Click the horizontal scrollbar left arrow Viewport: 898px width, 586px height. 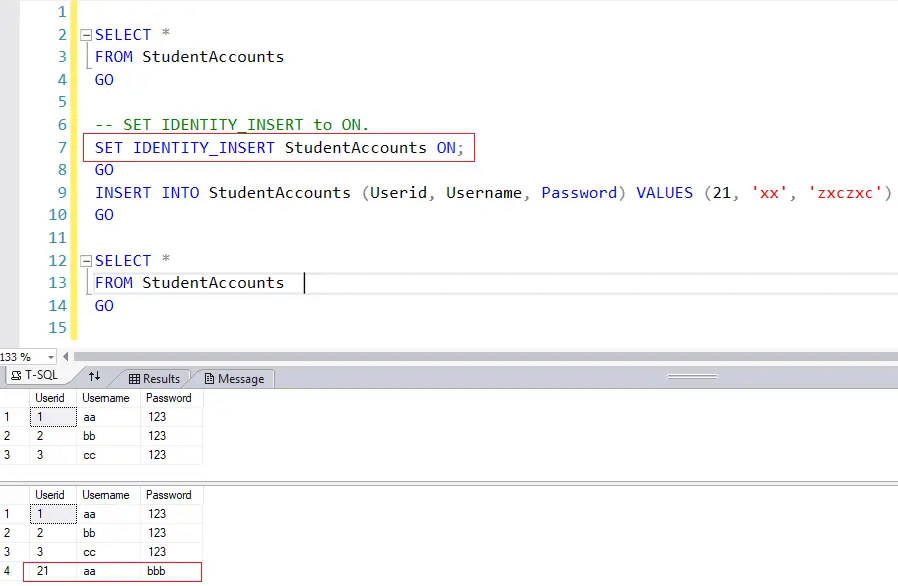coord(67,357)
